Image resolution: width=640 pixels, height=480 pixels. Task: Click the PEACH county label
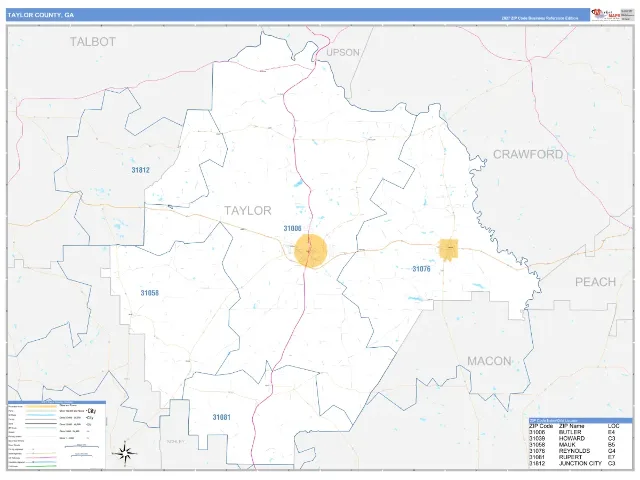[595, 282]
